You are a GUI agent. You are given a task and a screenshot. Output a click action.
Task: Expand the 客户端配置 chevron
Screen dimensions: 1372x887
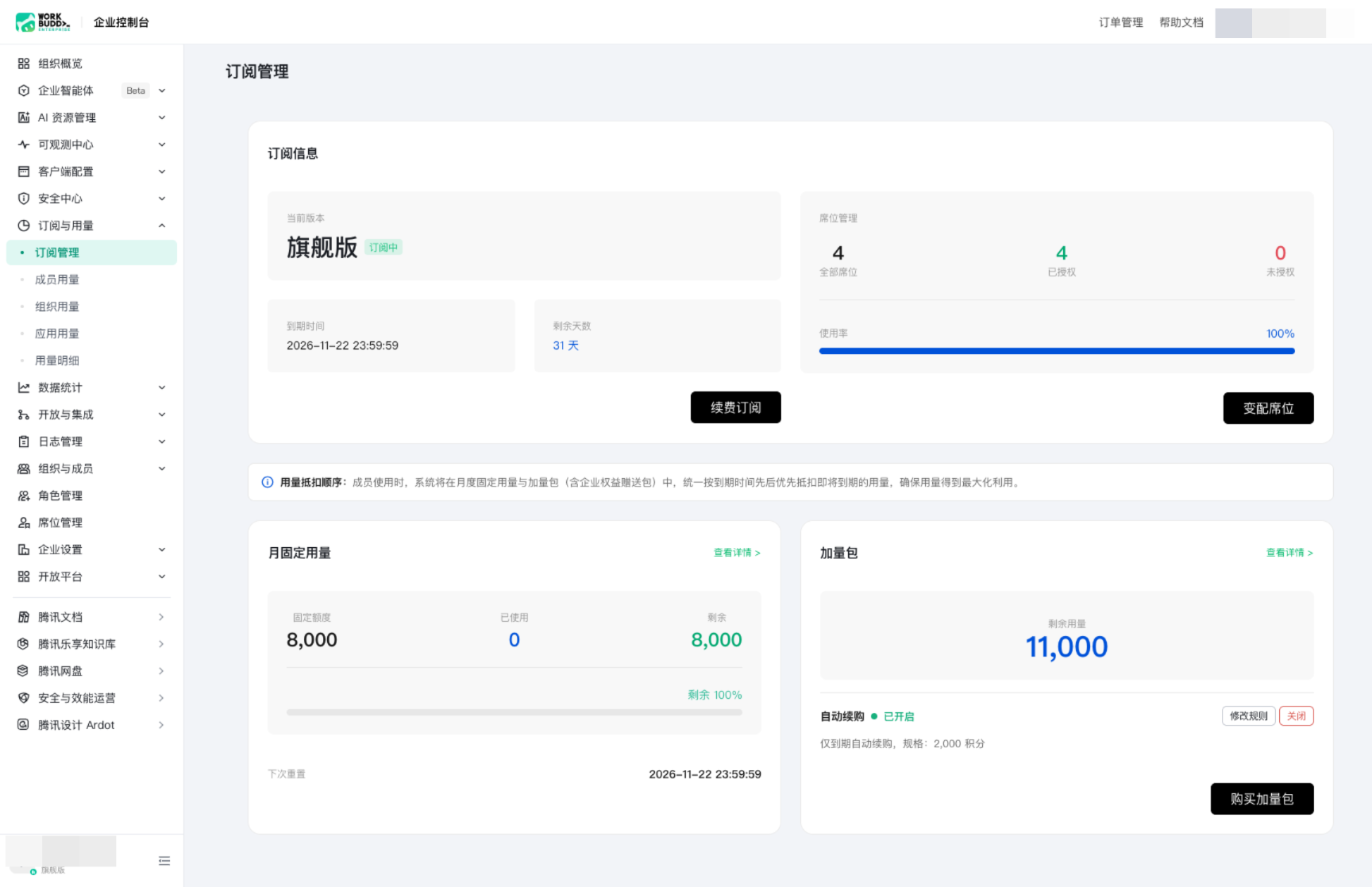pyautogui.click(x=162, y=172)
